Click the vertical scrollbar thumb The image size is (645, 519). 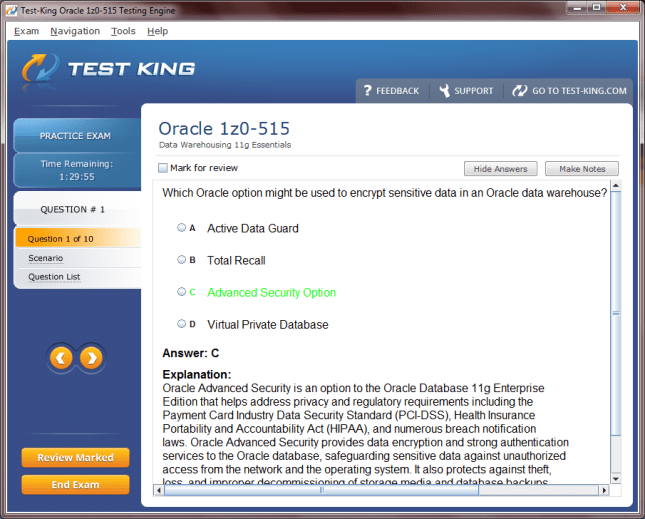point(616,313)
